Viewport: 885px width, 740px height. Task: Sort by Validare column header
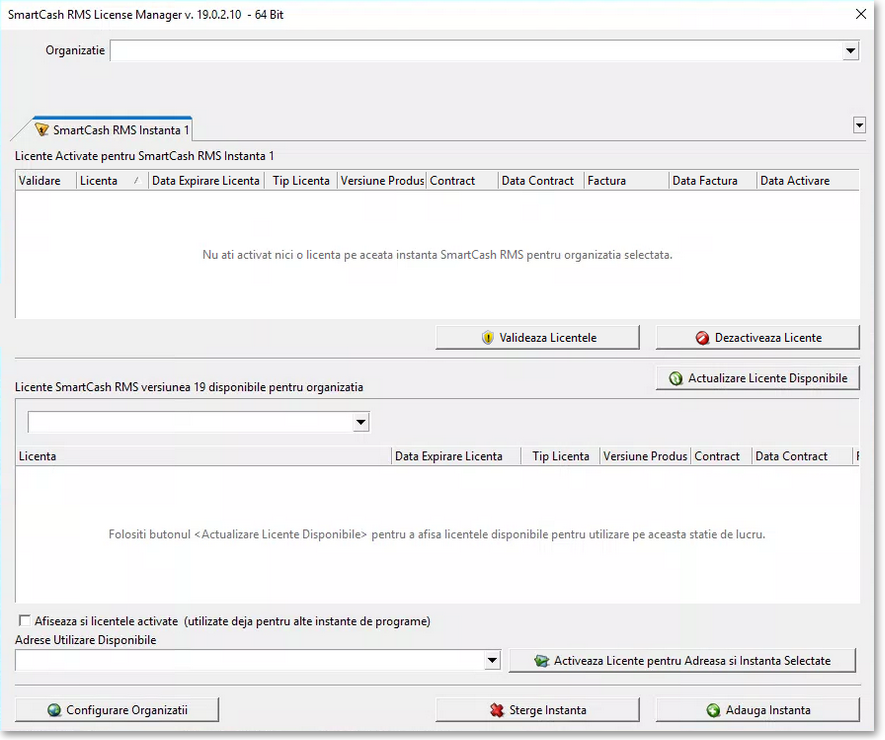[46, 181]
